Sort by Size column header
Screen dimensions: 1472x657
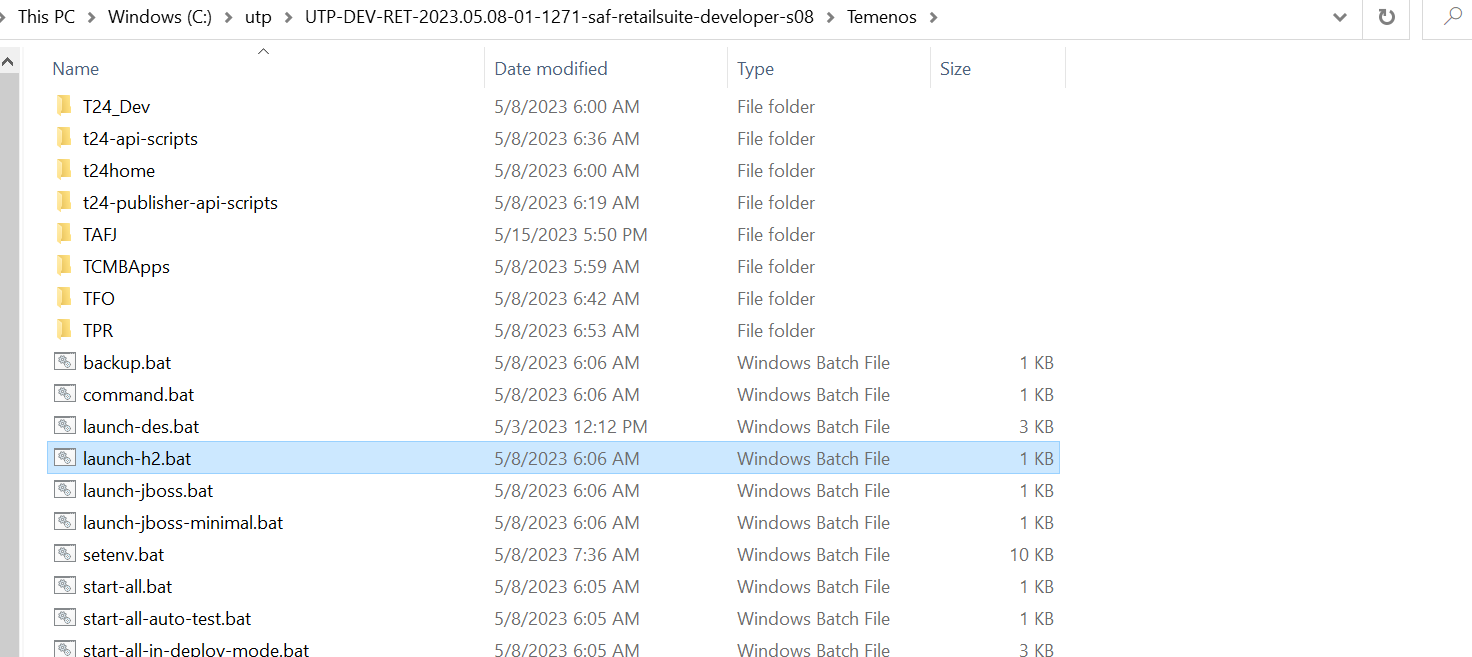point(955,69)
